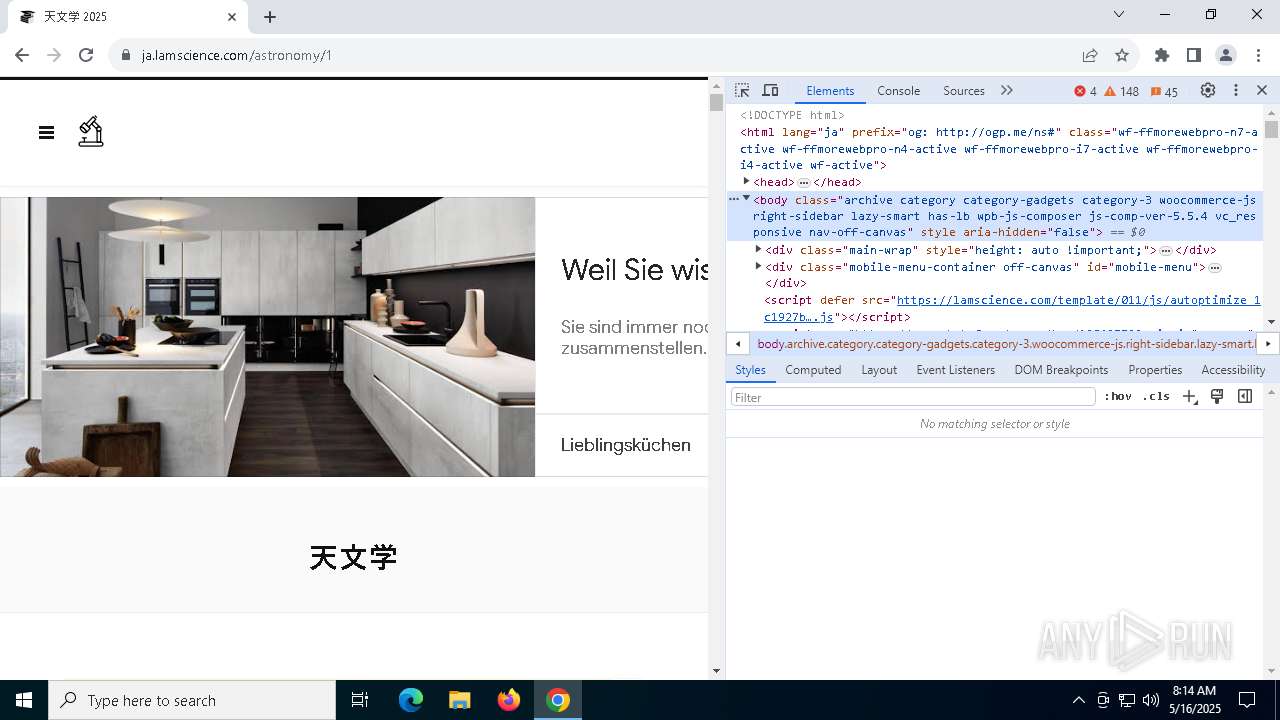
Task: Open the Windows Start menu
Action: click(x=24, y=700)
